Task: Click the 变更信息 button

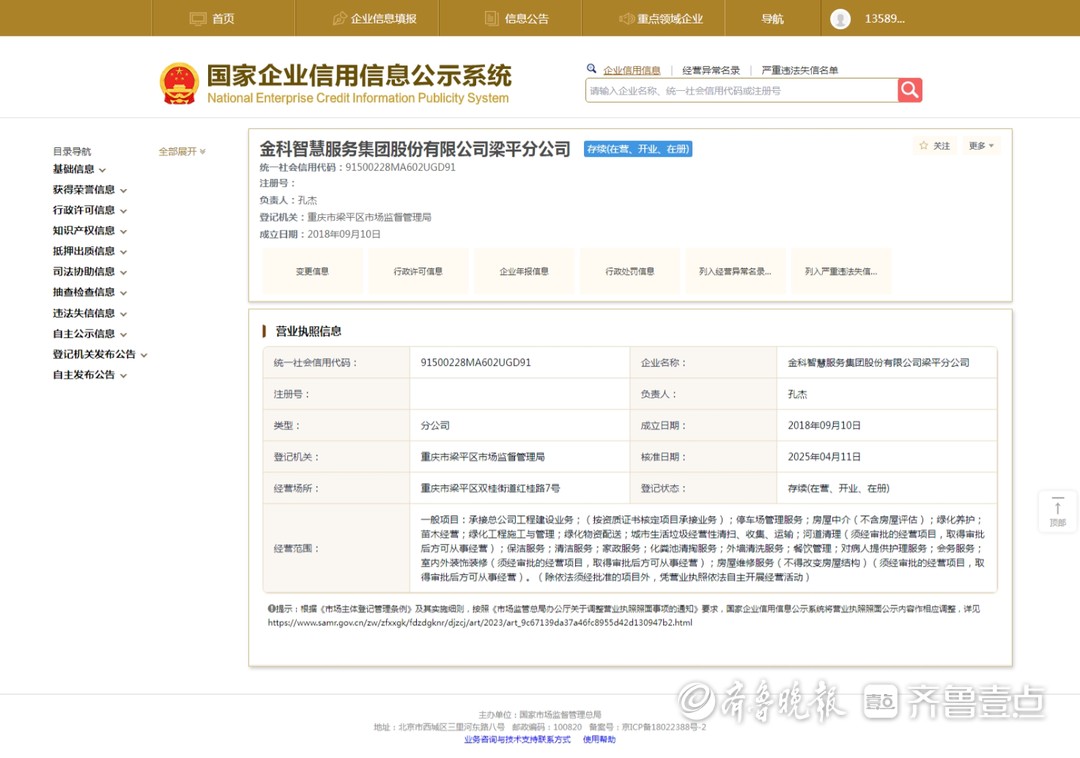Action: click(313, 271)
